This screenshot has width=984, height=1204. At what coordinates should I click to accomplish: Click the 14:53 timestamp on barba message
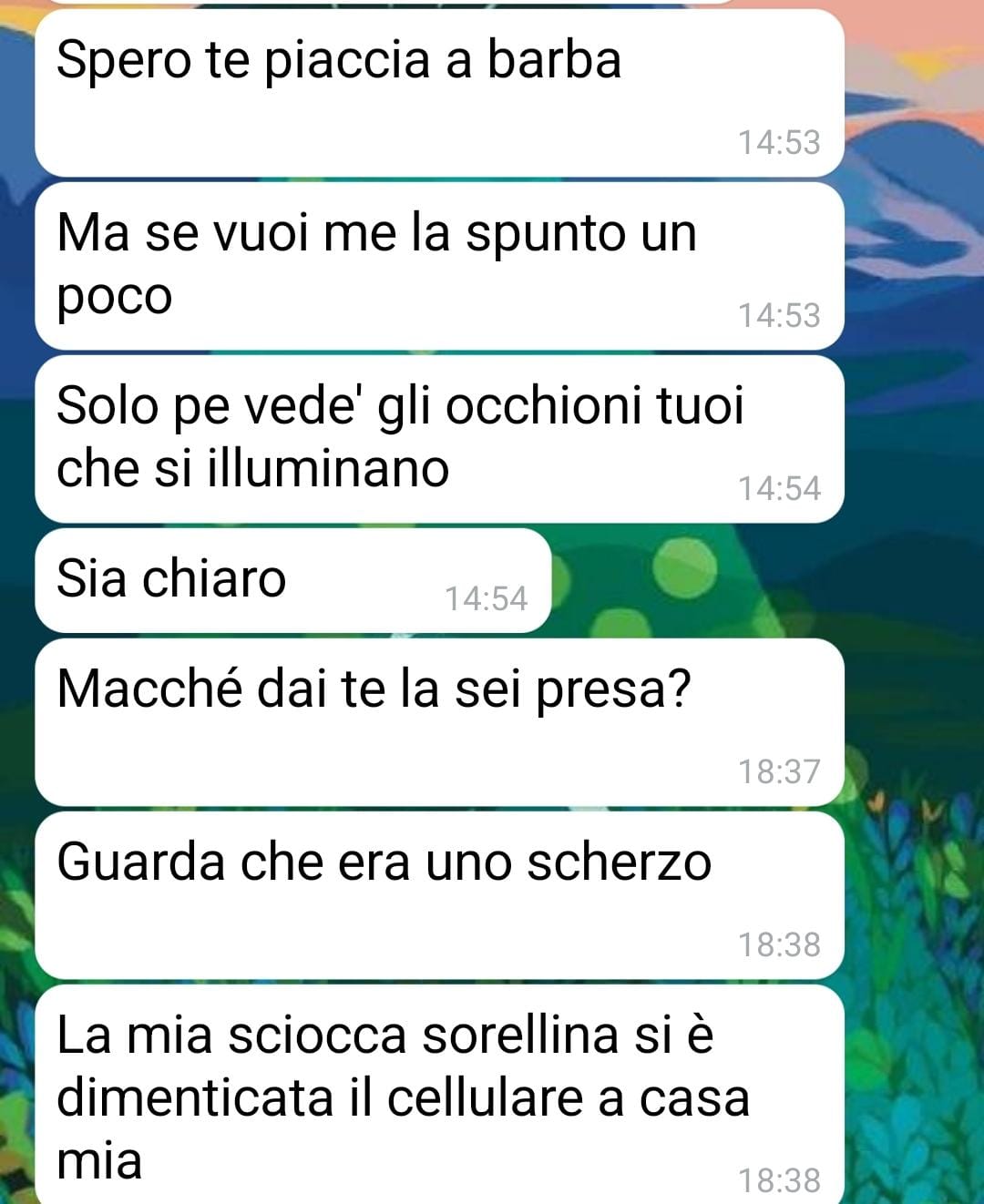779,143
